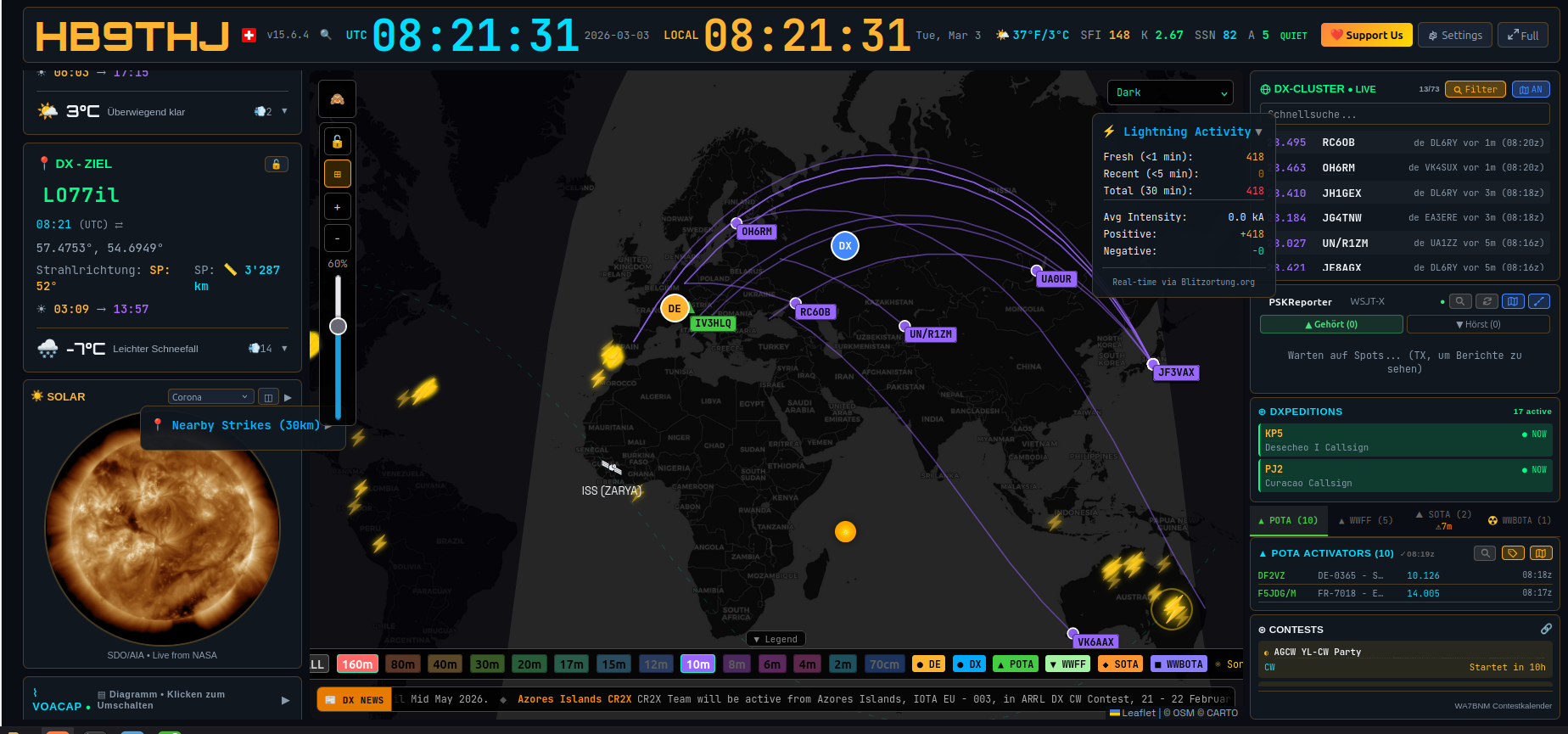1568x734 pixels.
Task: Toggle the 160m band filter
Action: tap(357, 664)
